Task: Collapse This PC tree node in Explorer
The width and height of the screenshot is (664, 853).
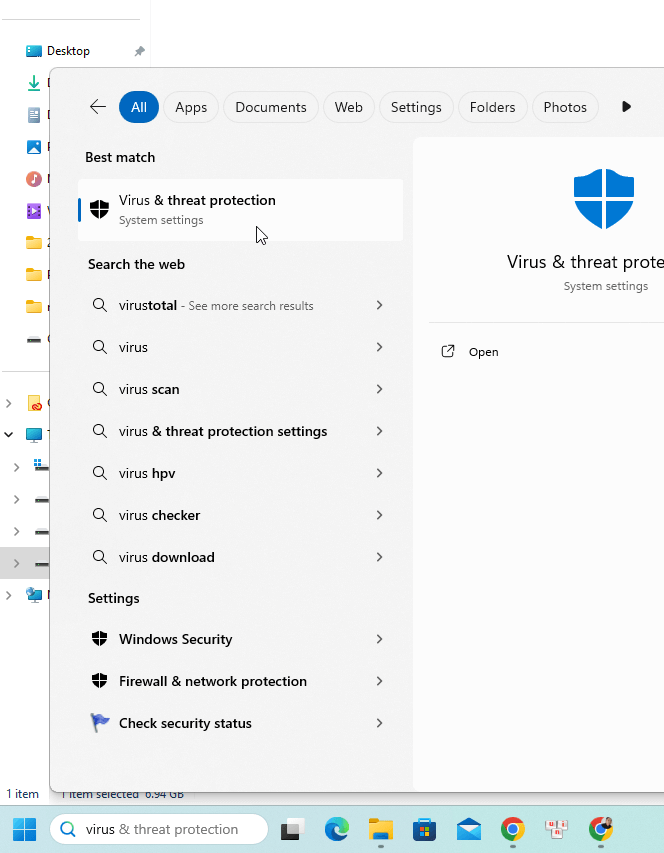Action: [x=9, y=434]
